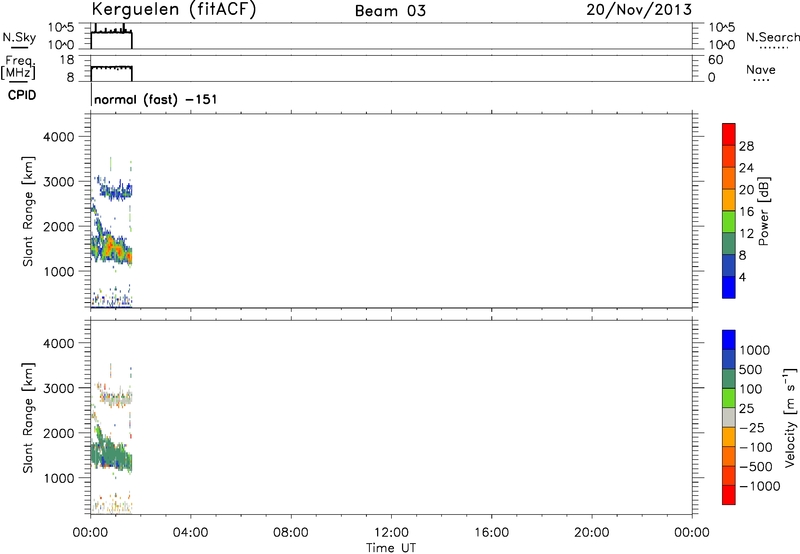
Task: Pick the sea-green 100–500 Velocity swatch
Action: point(729,379)
